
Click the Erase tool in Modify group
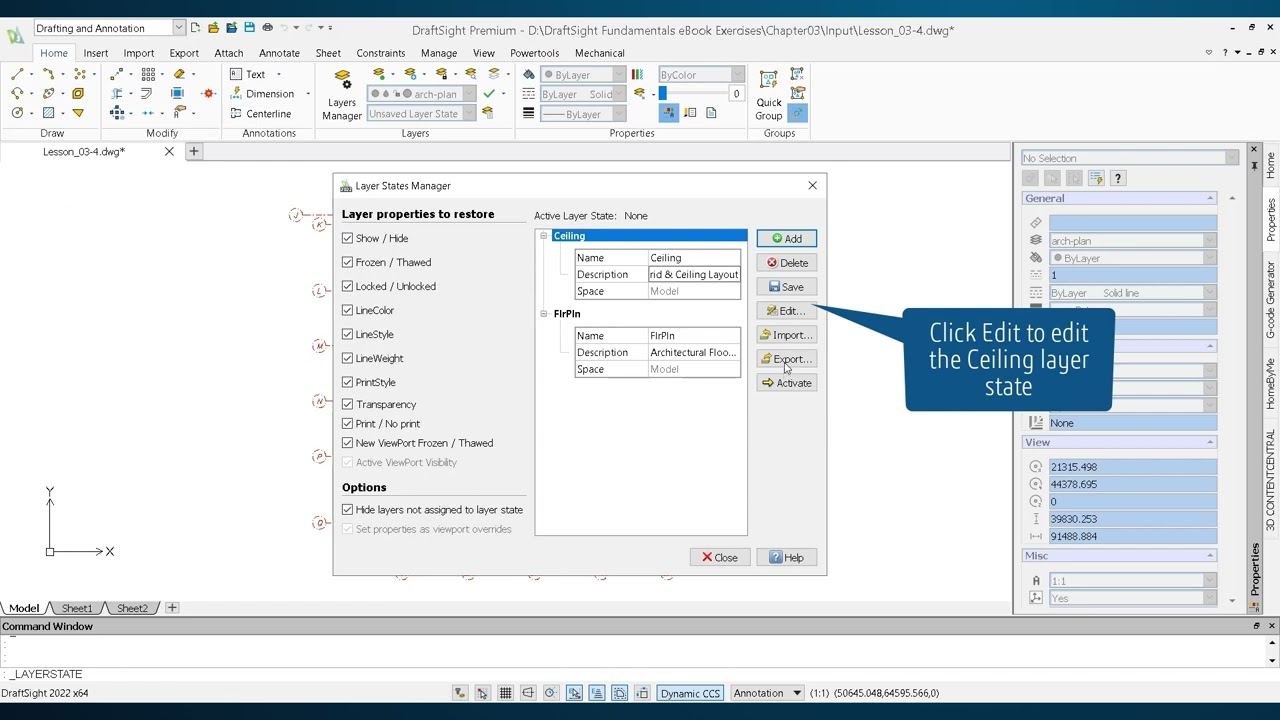[x=179, y=74]
